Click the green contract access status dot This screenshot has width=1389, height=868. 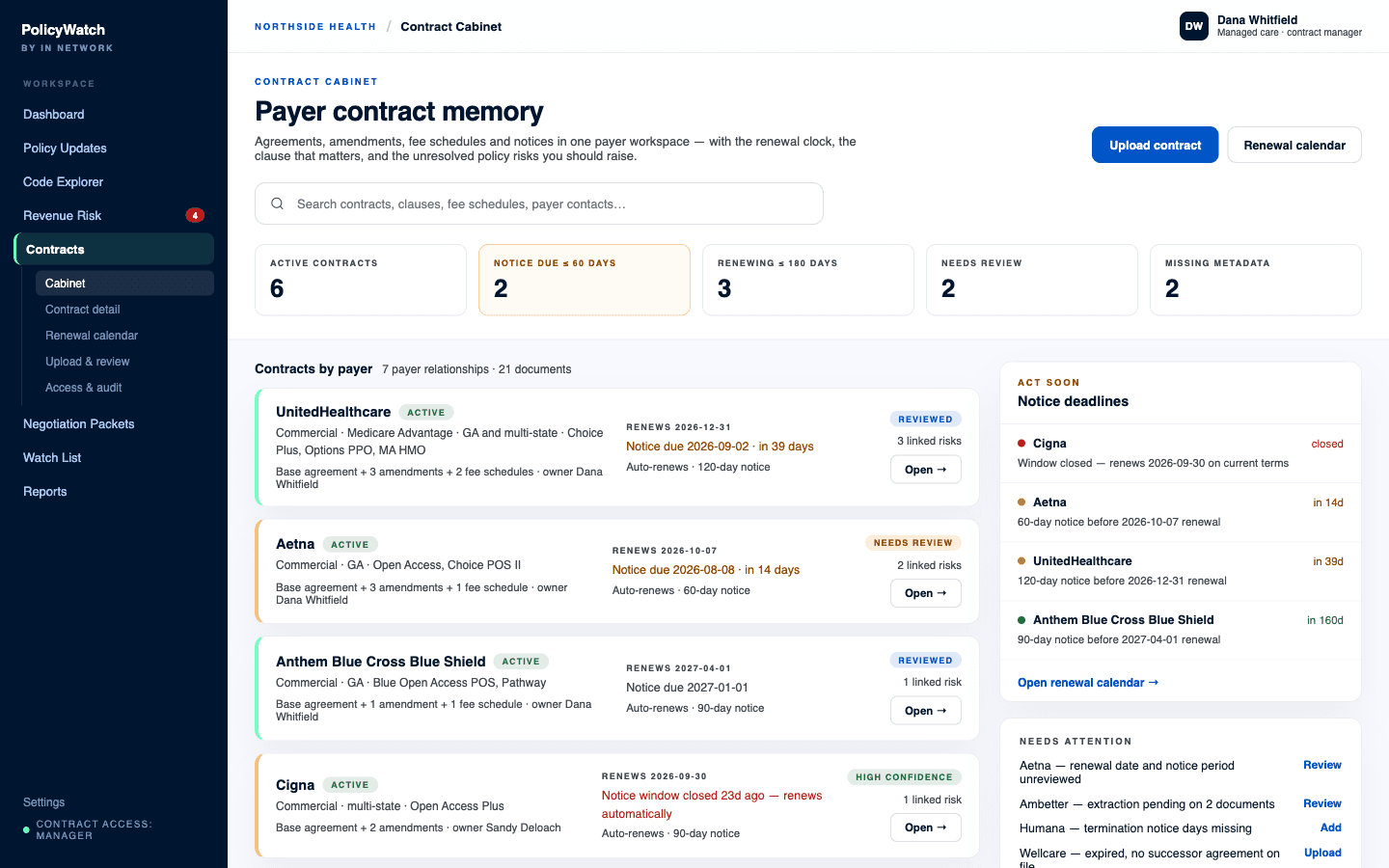(26, 829)
